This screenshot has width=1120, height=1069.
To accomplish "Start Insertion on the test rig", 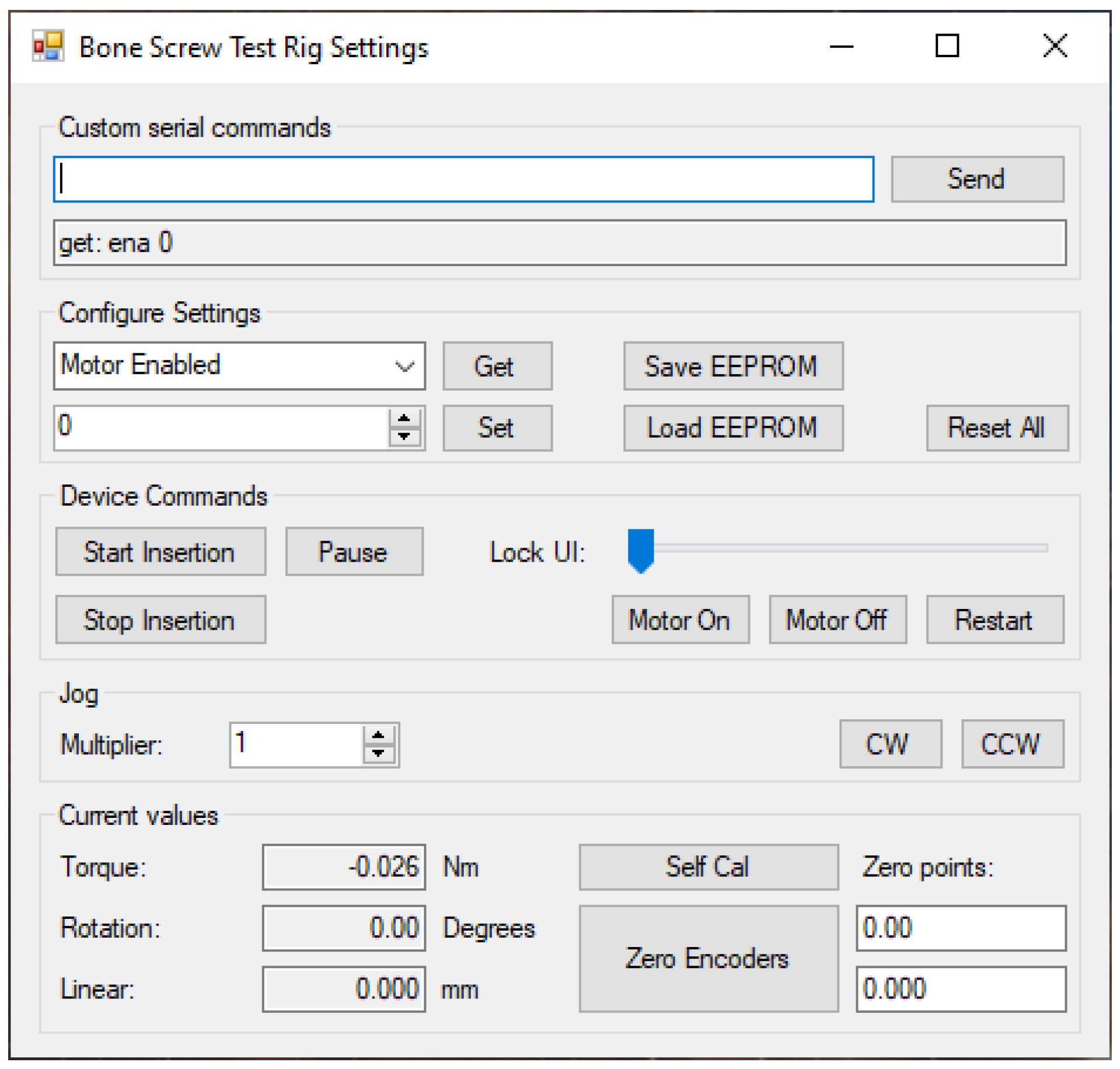I will pos(161,552).
